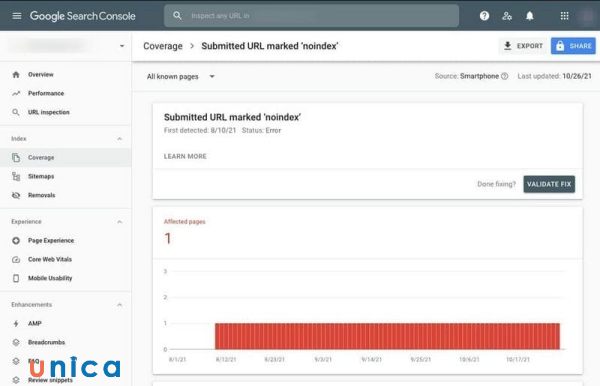Collapse the Experience section
600x386 pixels.
[119, 222]
